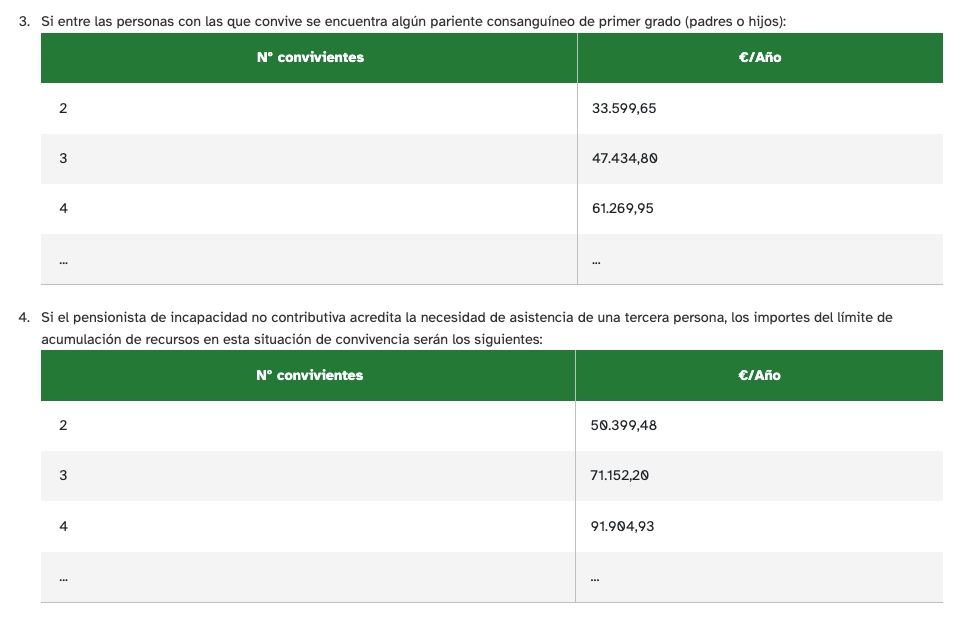Select the "2" convivientes cell in second table
The height and width of the screenshot is (624, 966).
coord(63,425)
